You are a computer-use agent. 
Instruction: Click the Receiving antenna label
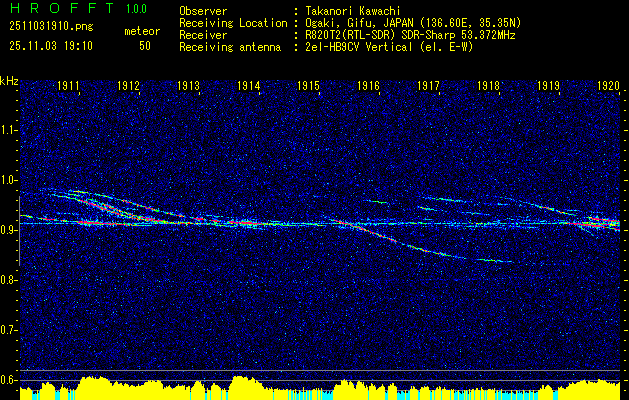230,47
